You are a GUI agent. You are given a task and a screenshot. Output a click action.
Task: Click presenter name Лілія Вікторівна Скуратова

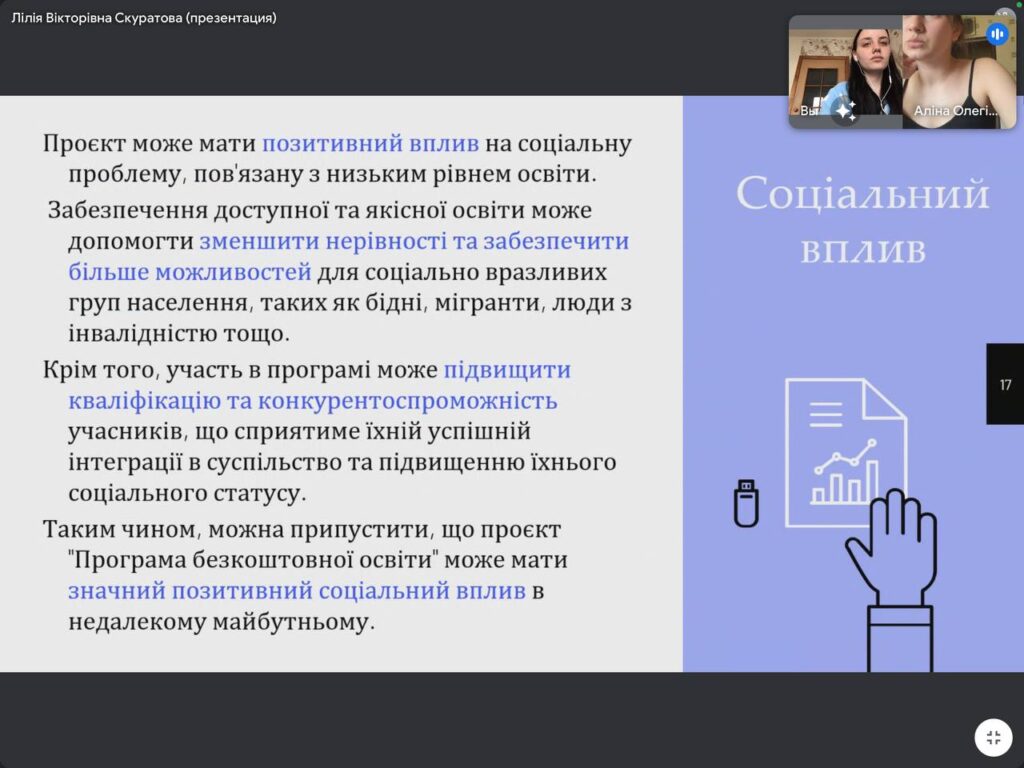[144, 18]
